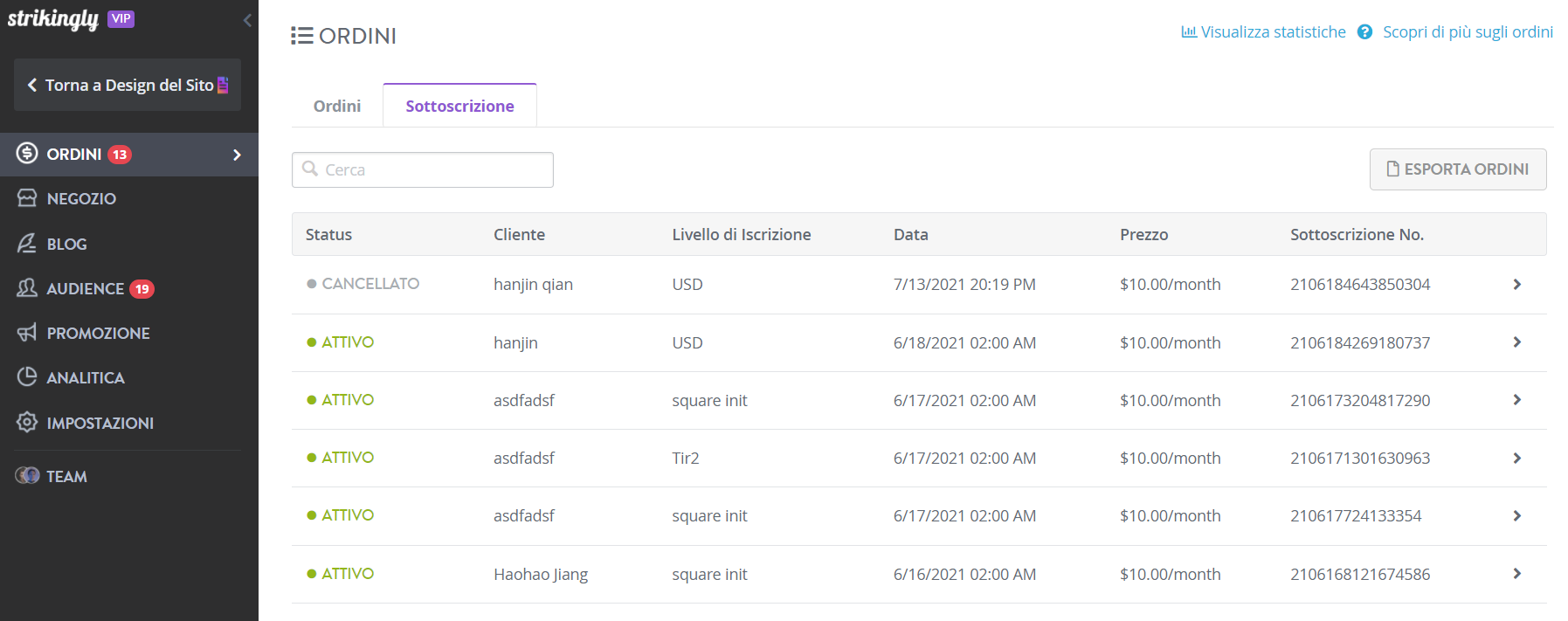Click the Audience people icon

(x=27, y=287)
